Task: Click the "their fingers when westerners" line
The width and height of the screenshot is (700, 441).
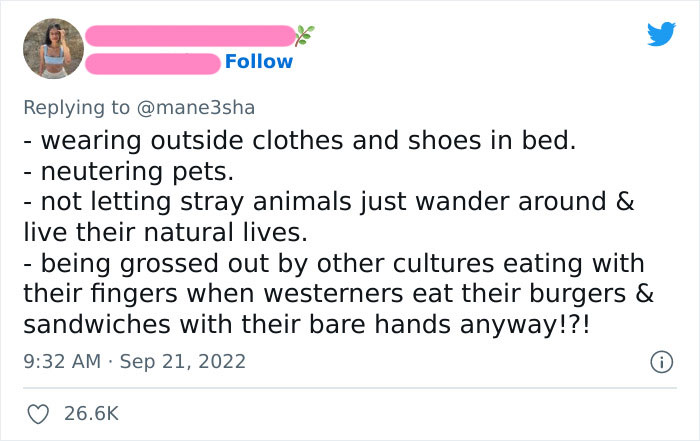Action: click(335, 294)
